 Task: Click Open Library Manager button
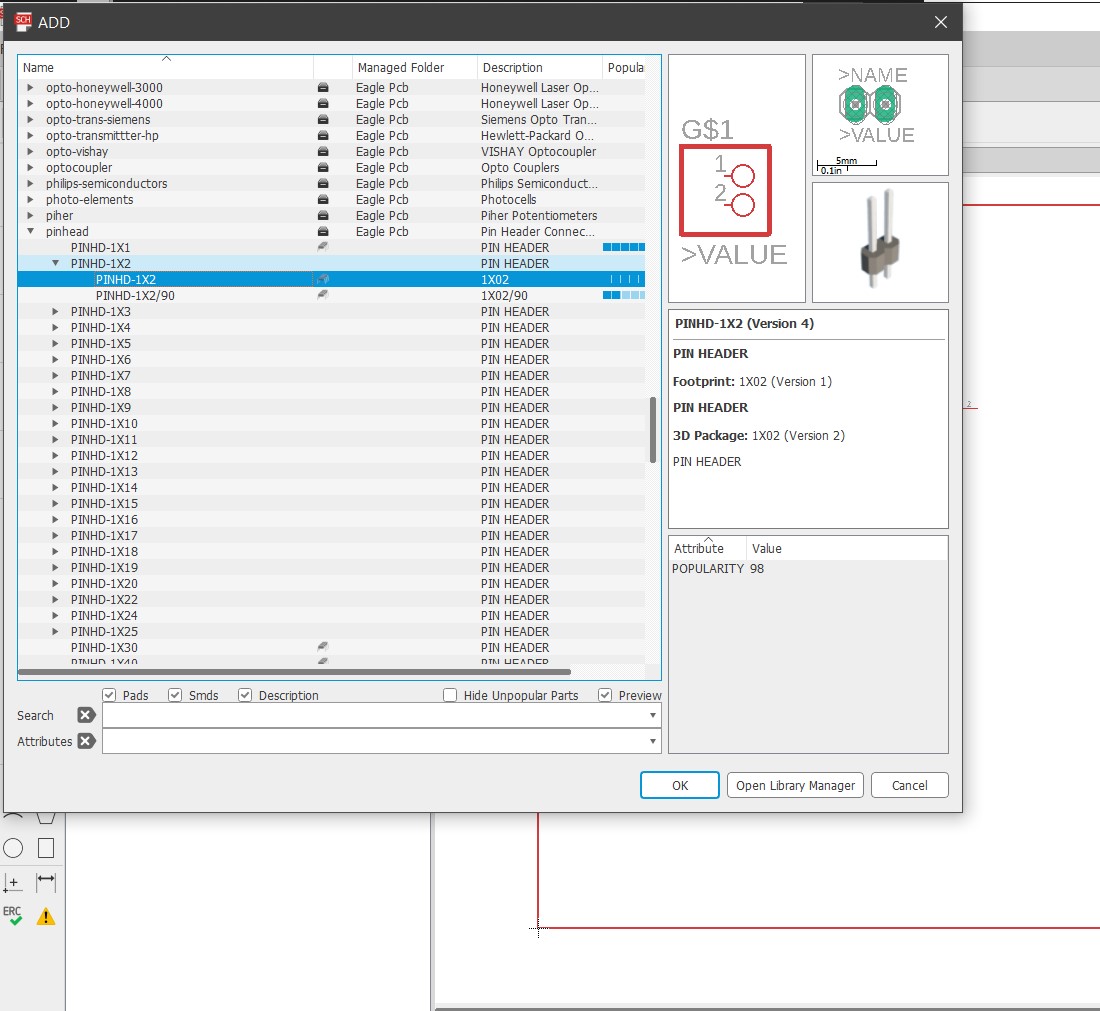click(795, 785)
